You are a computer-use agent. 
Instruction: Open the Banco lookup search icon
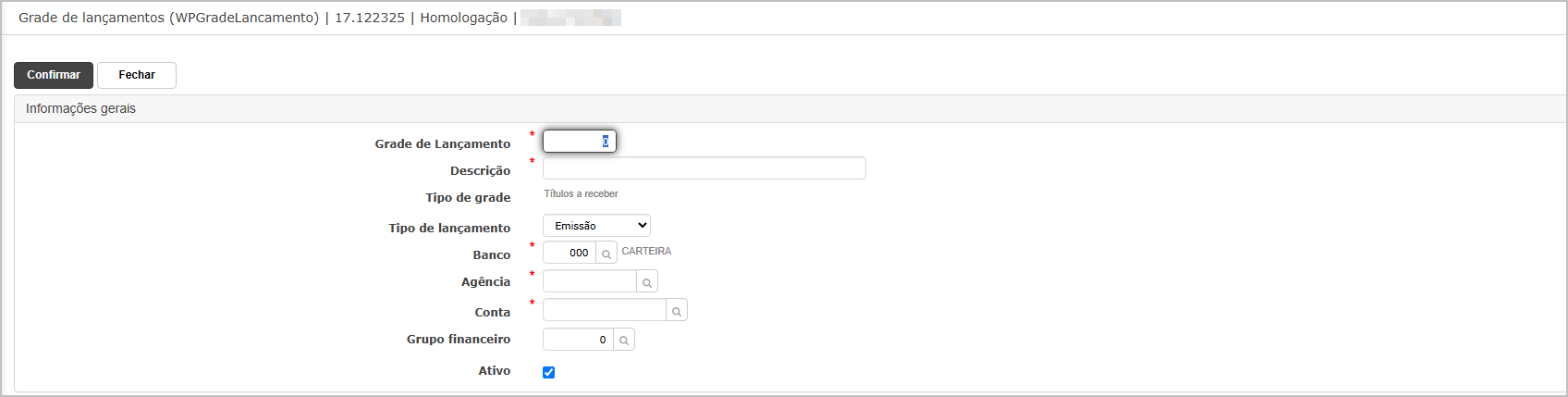coord(606,254)
